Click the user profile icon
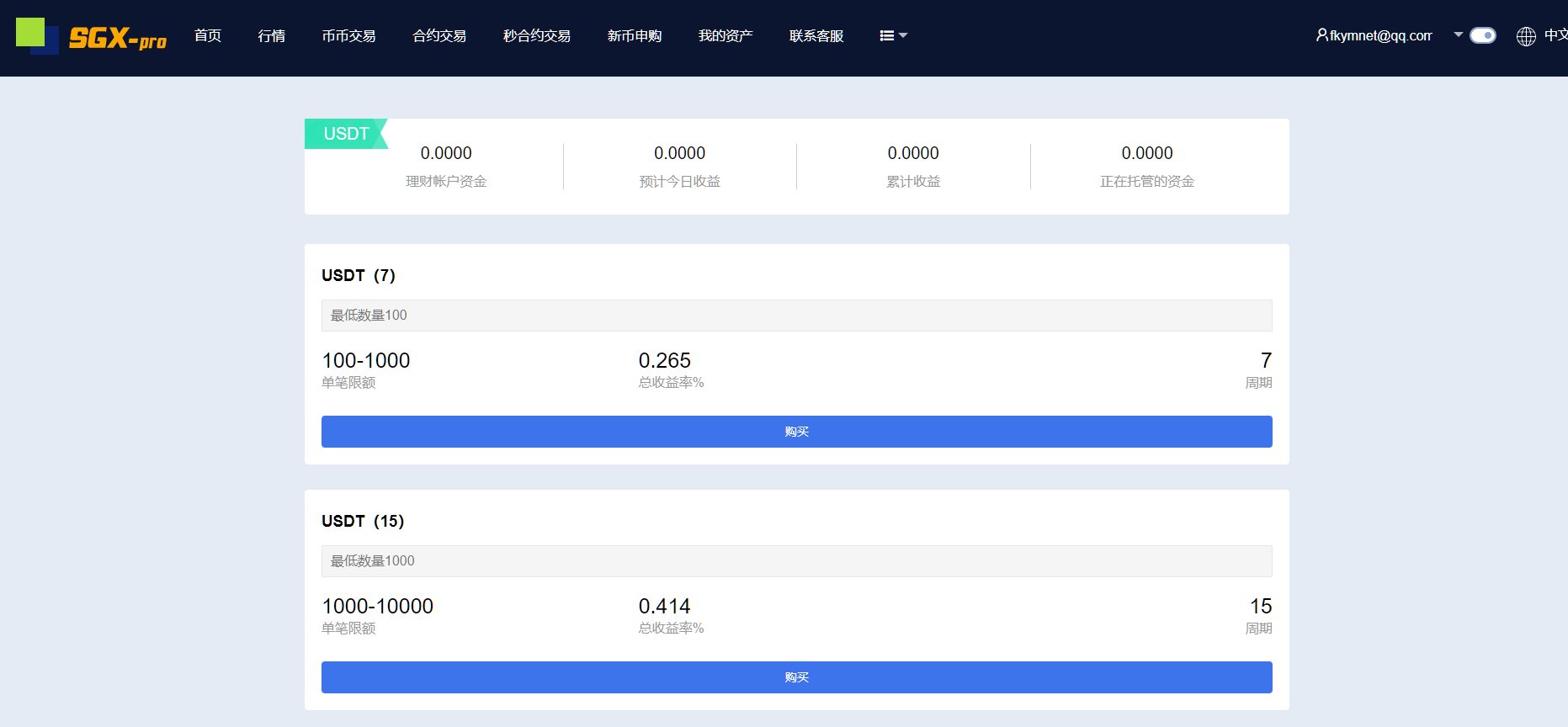The width and height of the screenshot is (1568, 727). [1321, 35]
